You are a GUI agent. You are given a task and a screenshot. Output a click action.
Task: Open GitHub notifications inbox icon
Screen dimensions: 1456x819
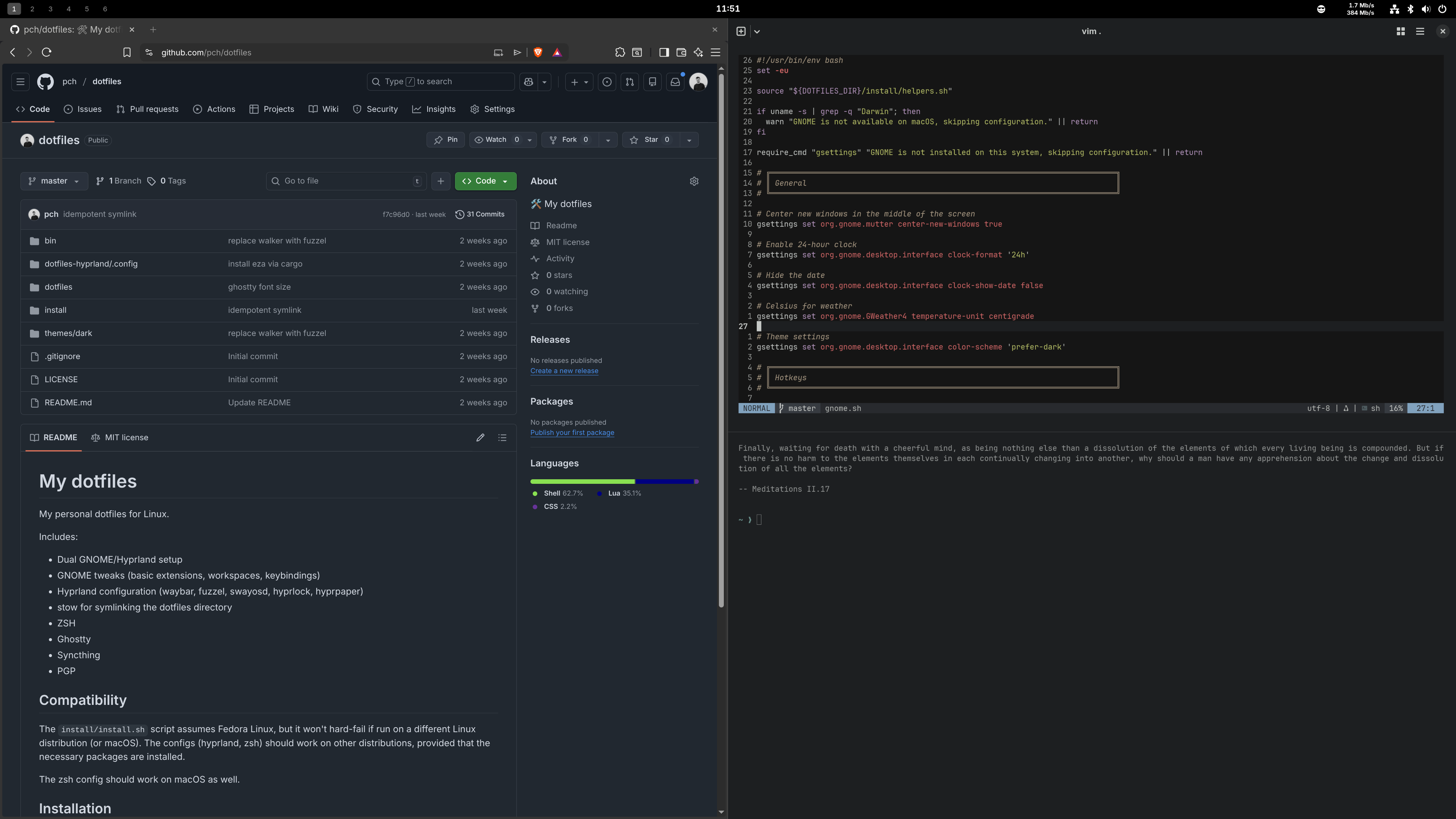point(675,82)
